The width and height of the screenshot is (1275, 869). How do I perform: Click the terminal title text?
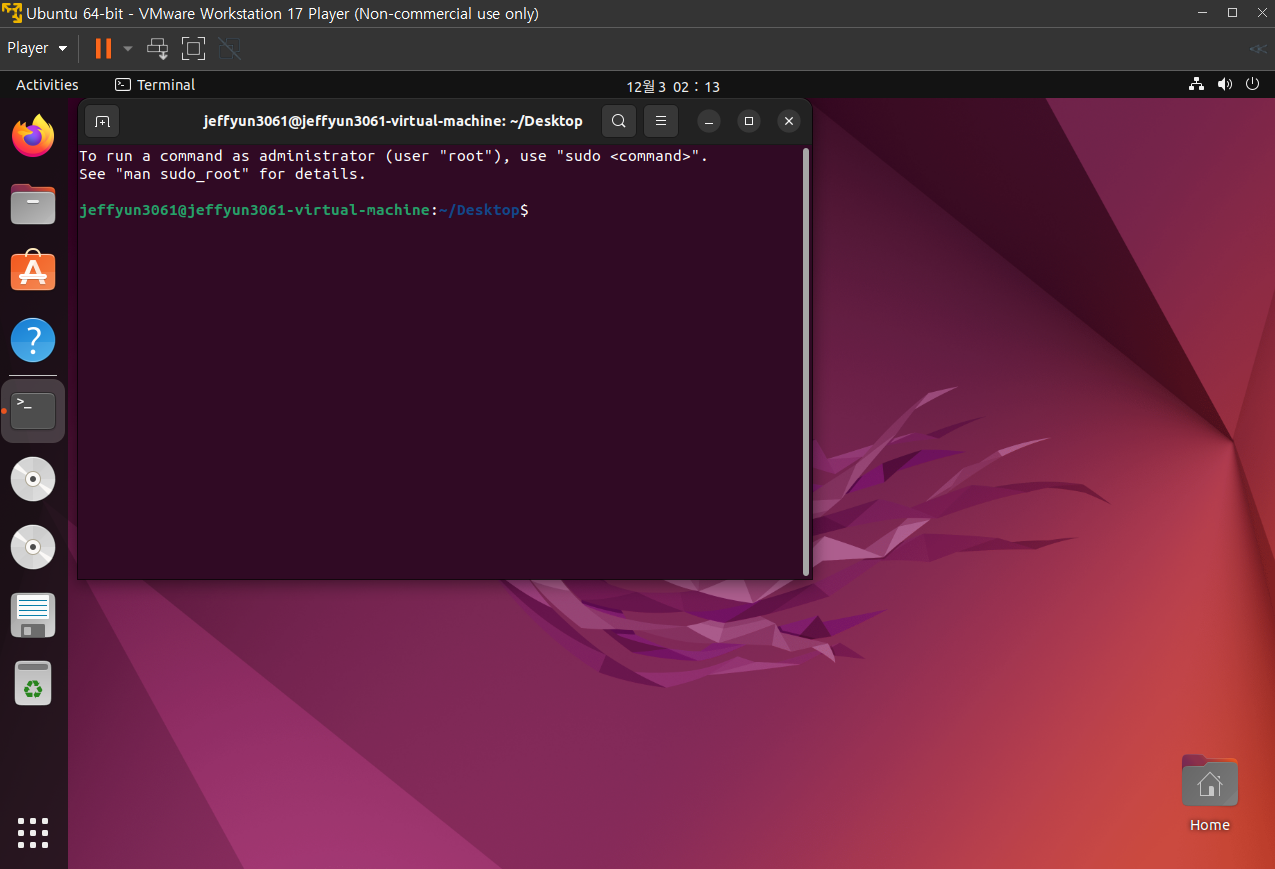tap(393, 121)
